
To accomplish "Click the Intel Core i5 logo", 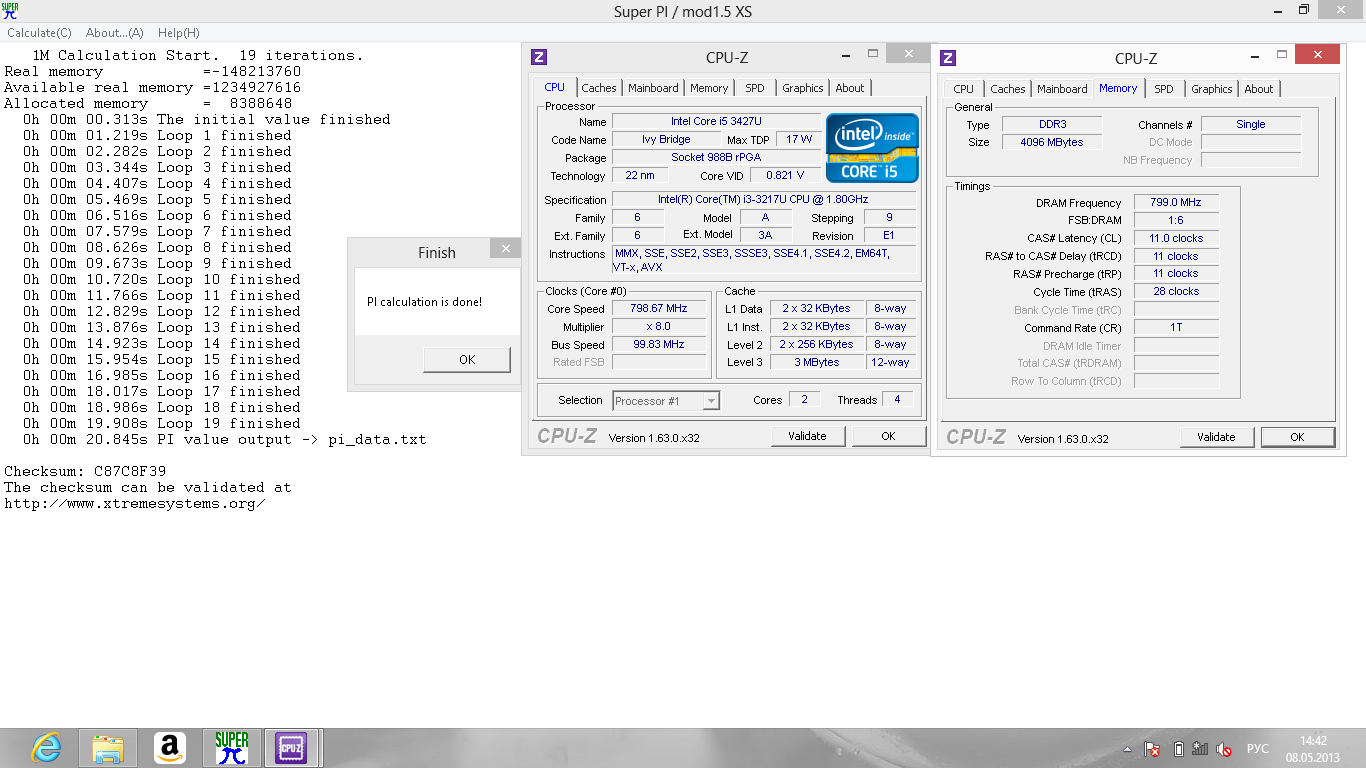I will [x=872, y=147].
